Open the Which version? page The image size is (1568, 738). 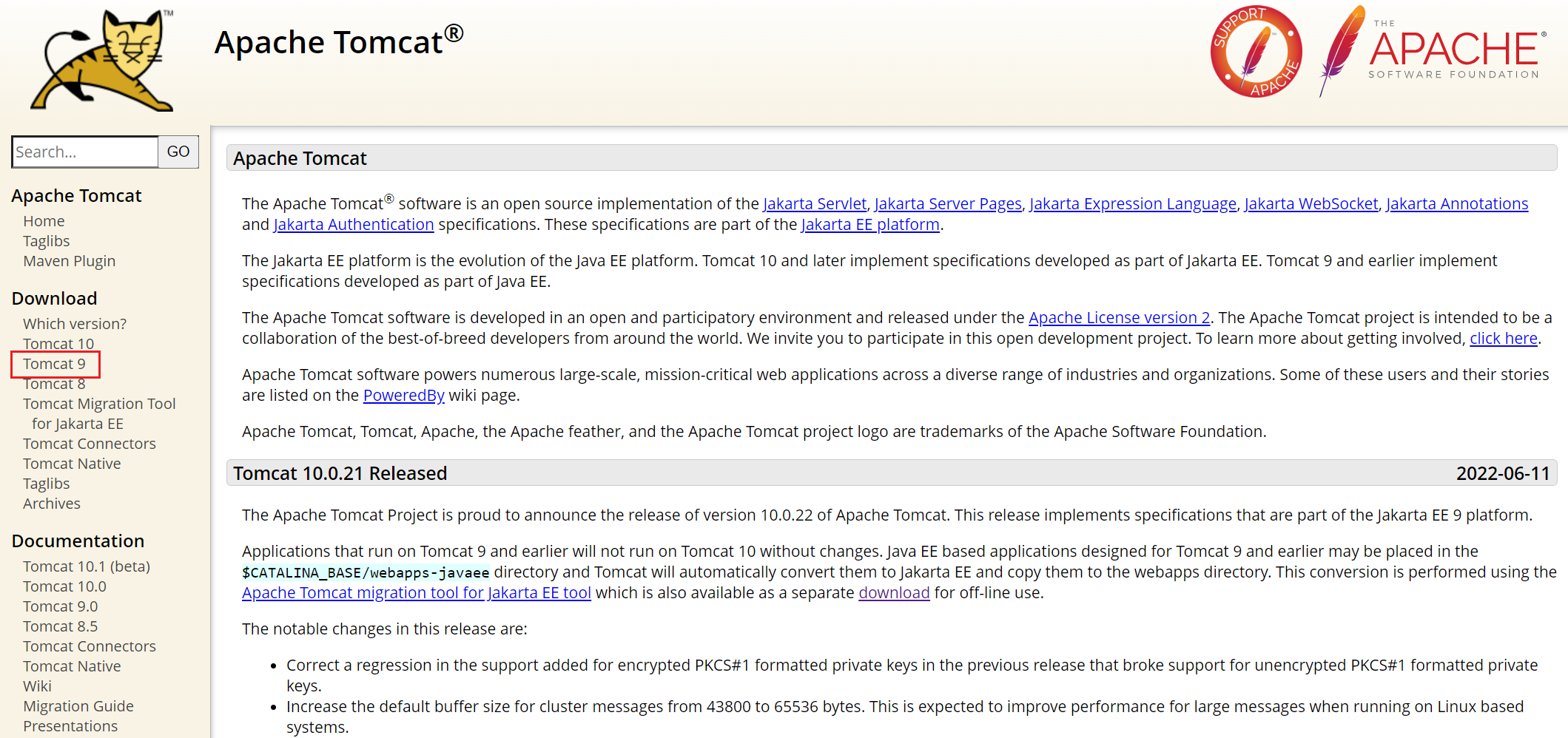pos(75,324)
